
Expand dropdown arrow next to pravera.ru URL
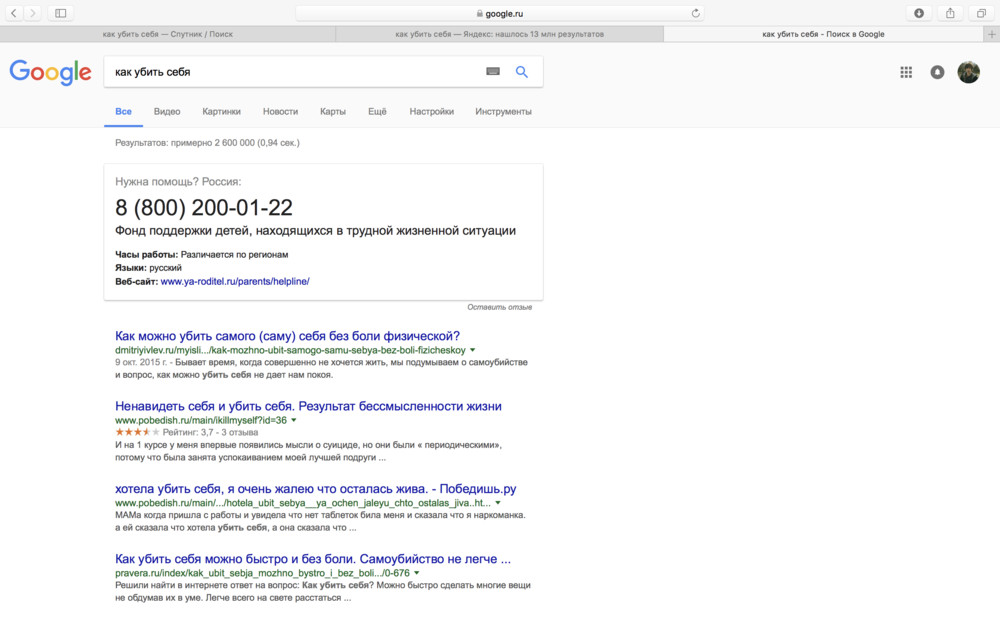[x=416, y=573]
